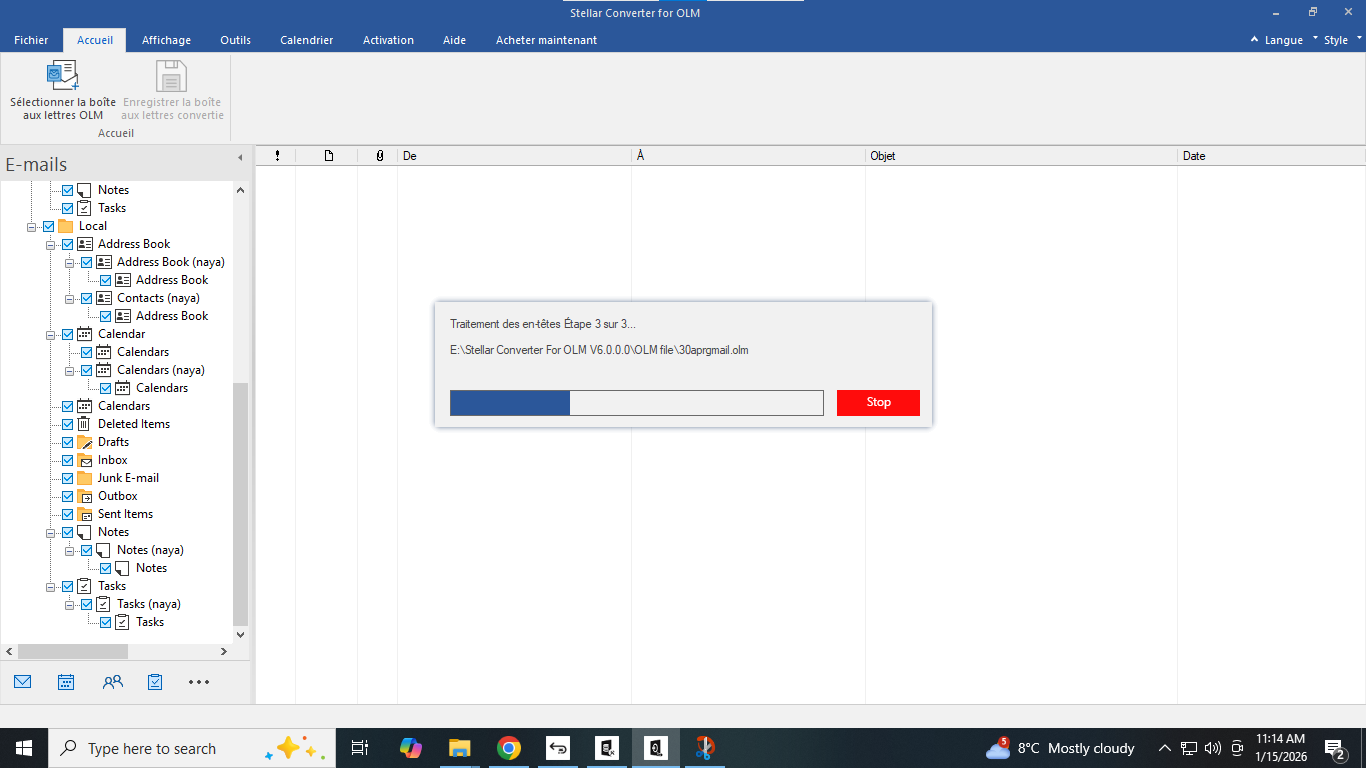The image size is (1366, 768).
Task: Uncheck the Drafts folder checkbox
Action: click(68, 441)
